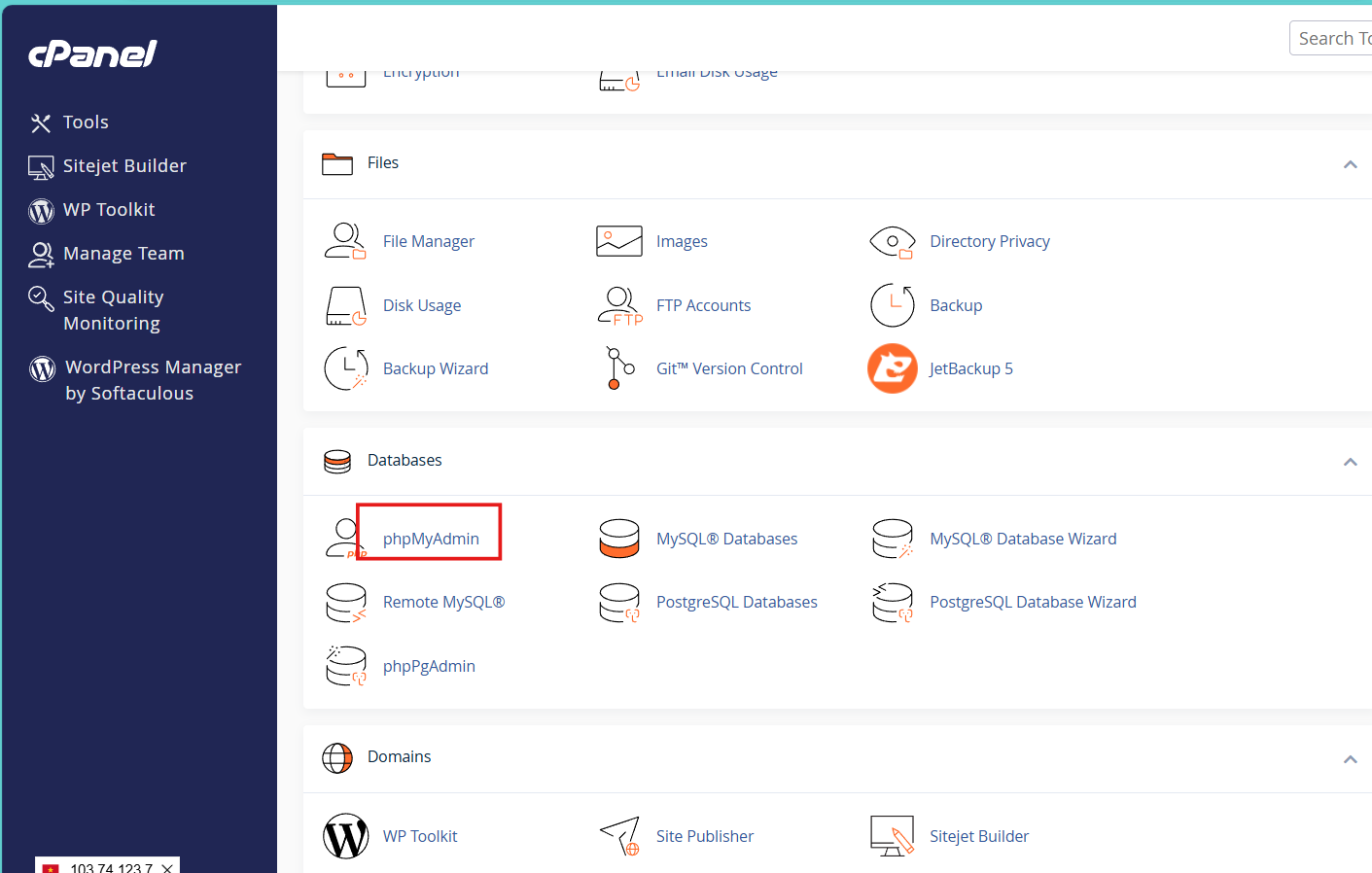
Task: Click the Files section heading
Action: (383, 162)
